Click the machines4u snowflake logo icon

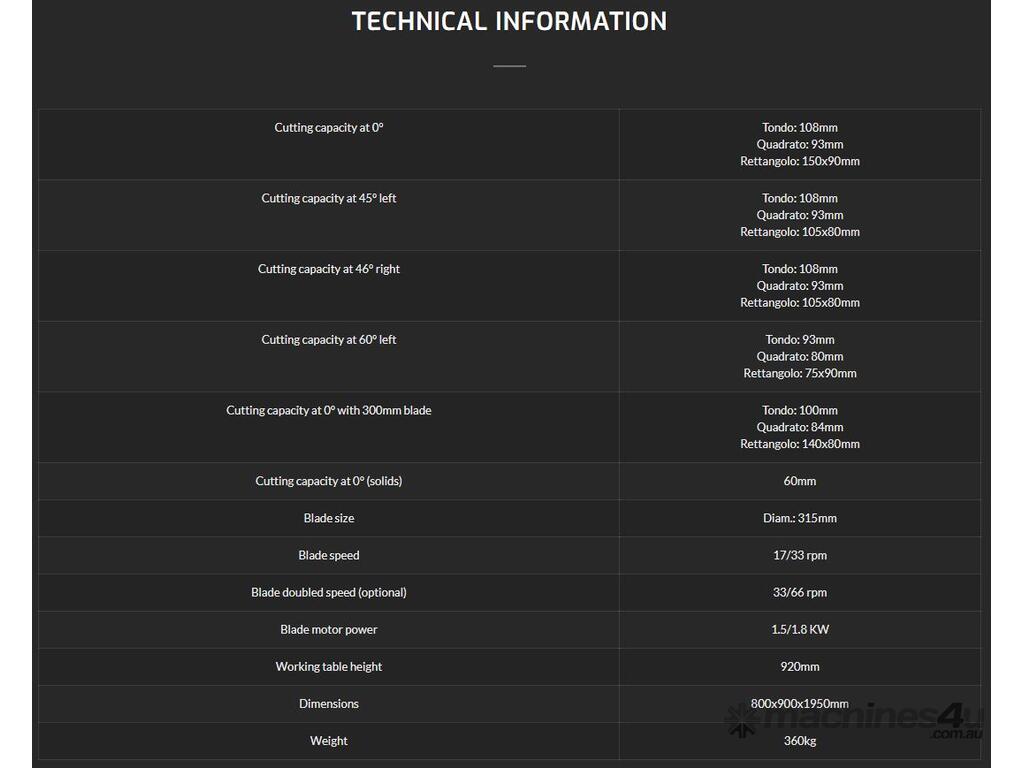click(x=743, y=721)
